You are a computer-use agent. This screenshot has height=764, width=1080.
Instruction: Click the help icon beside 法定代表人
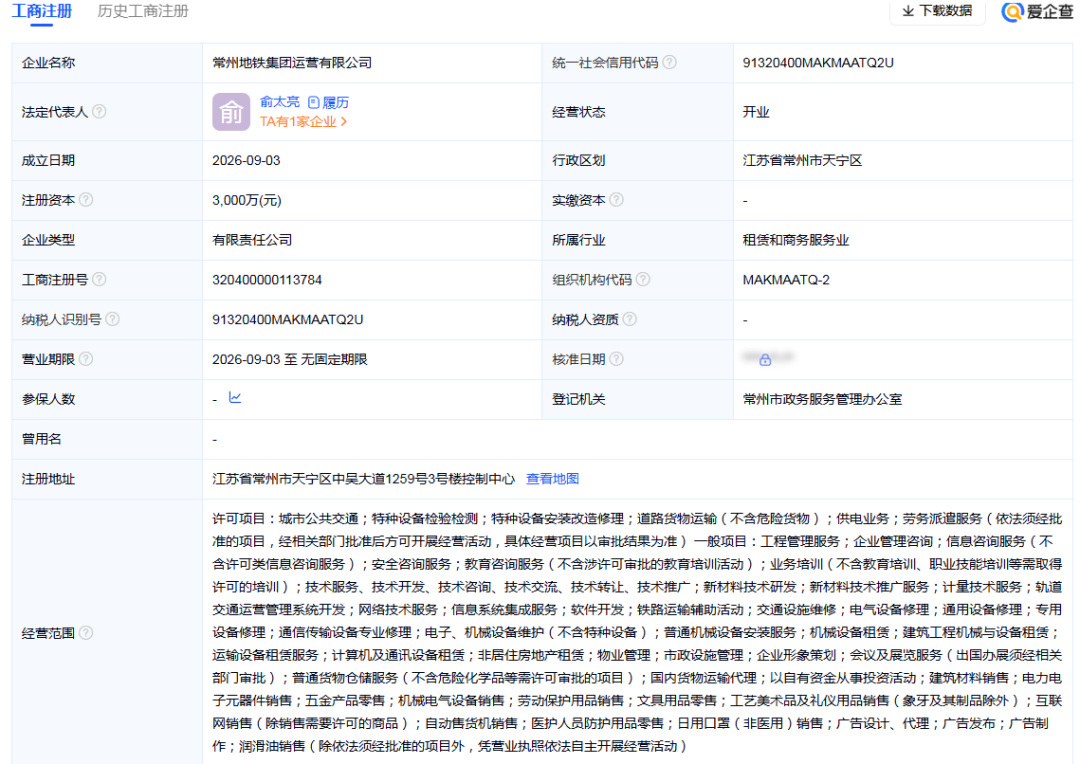click(x=99, y=111)
